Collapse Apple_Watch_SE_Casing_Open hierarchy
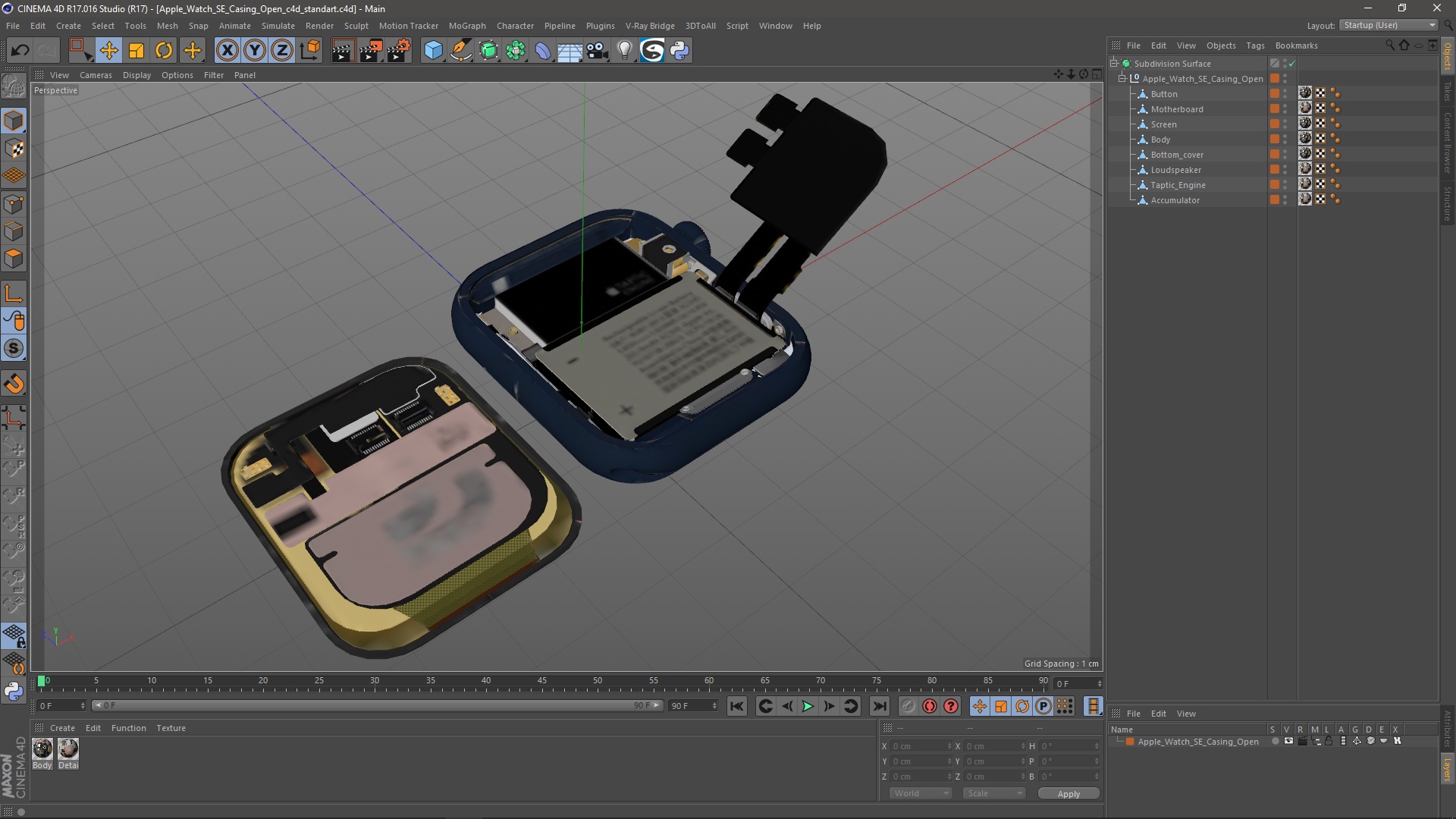Image resolution: width=1456 pixels, height=819 pixels. 1122,79
